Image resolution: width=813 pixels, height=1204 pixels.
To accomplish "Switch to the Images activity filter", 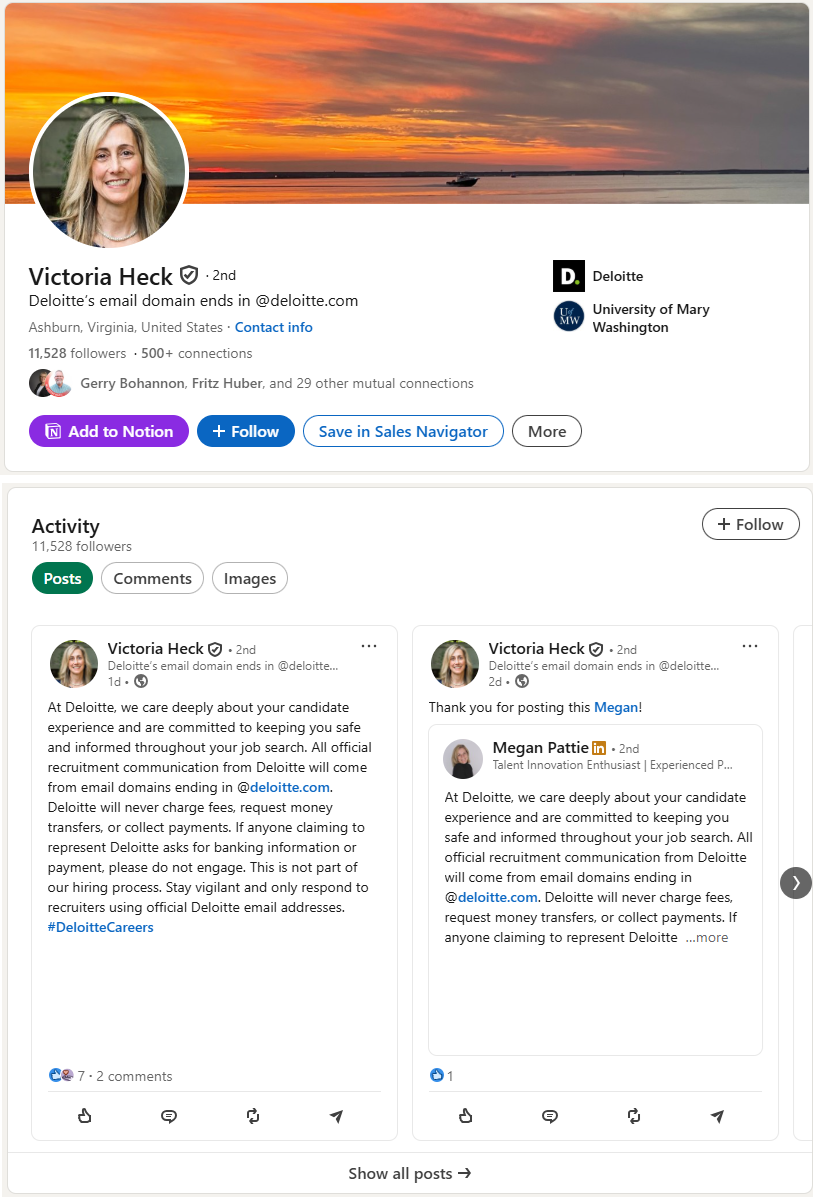I will point(250,579).
